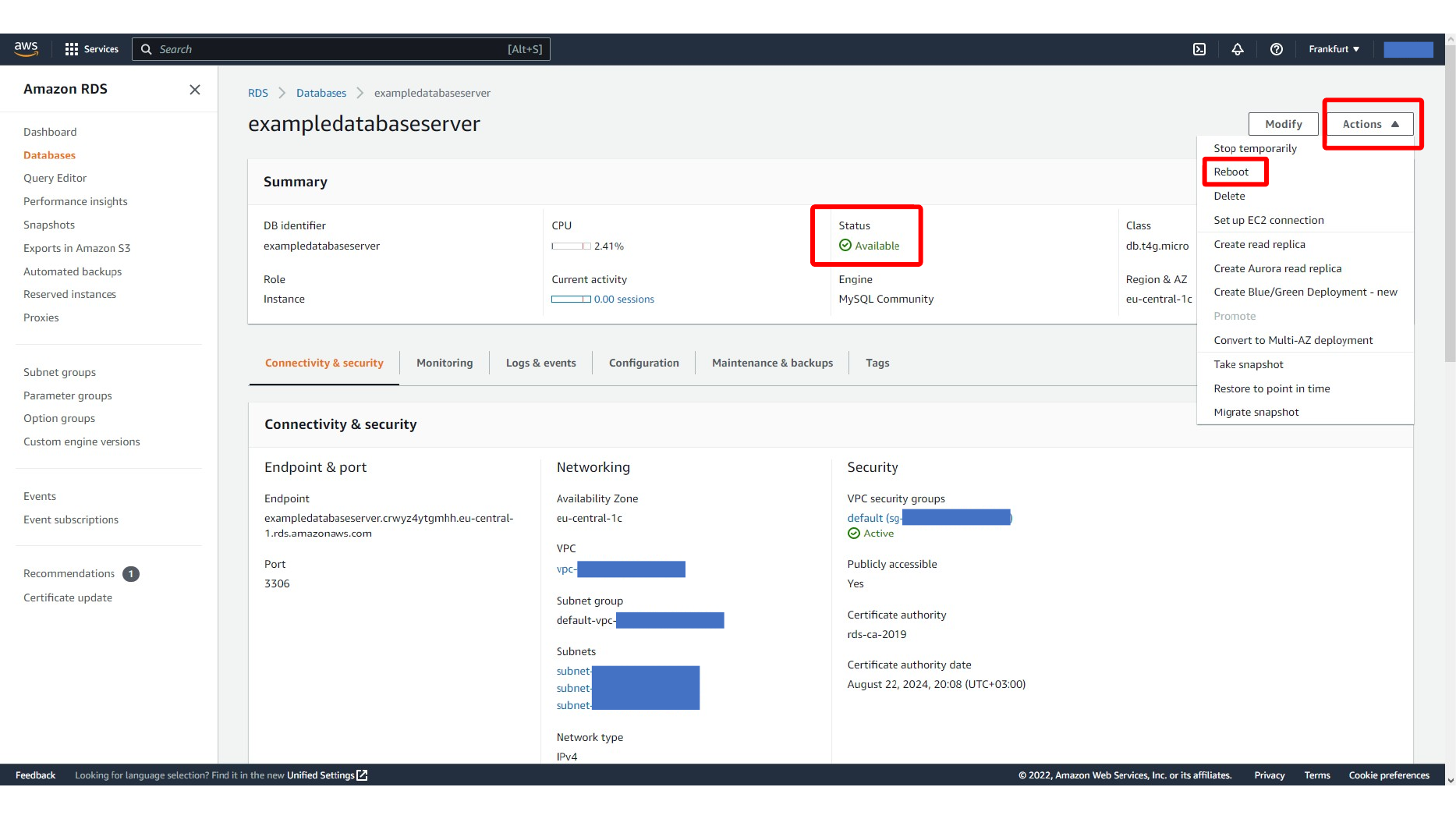Open Databases in the sidebar

click(x=49, y=155)
